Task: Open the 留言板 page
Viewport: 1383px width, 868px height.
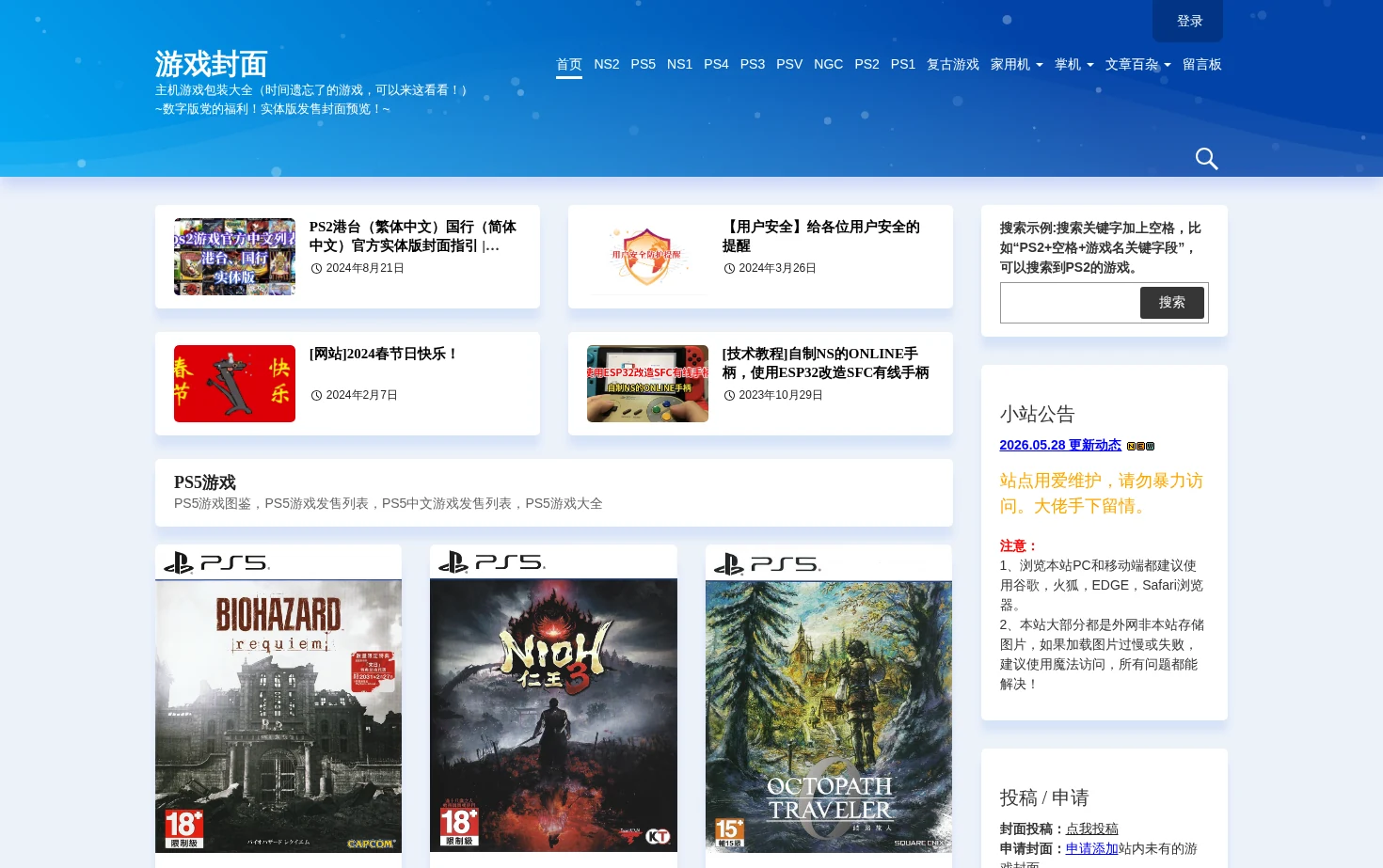Action: pyautogui.click(x=1202, y=64)
